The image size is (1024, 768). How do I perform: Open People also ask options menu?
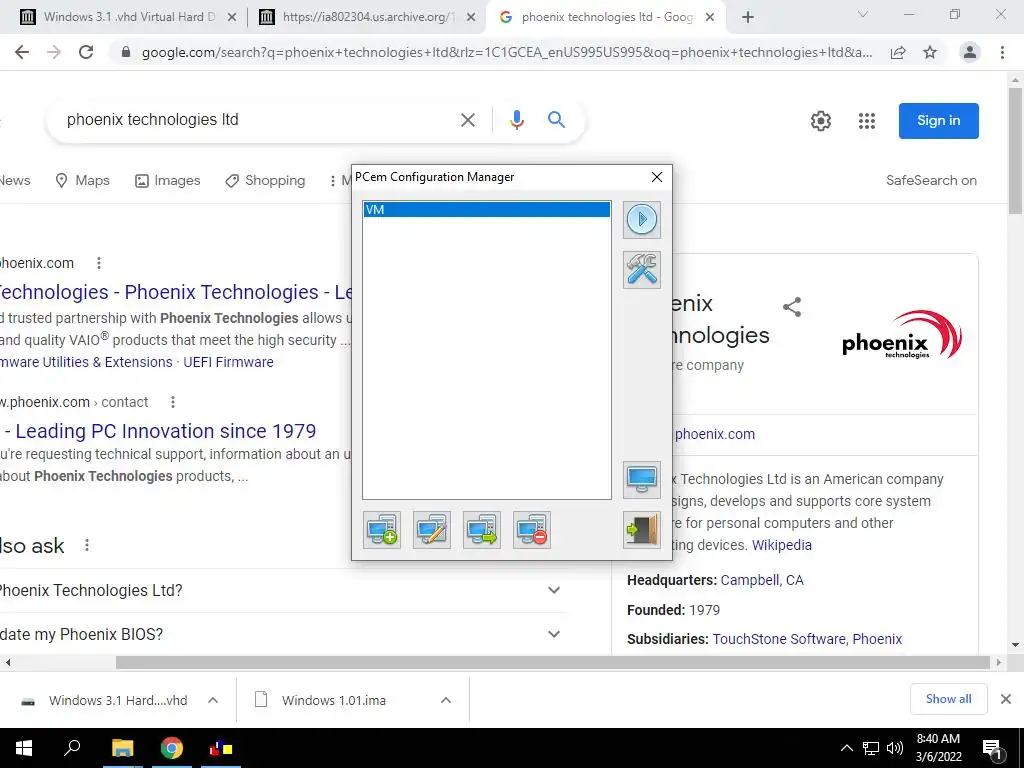click(x=87, y=545)
